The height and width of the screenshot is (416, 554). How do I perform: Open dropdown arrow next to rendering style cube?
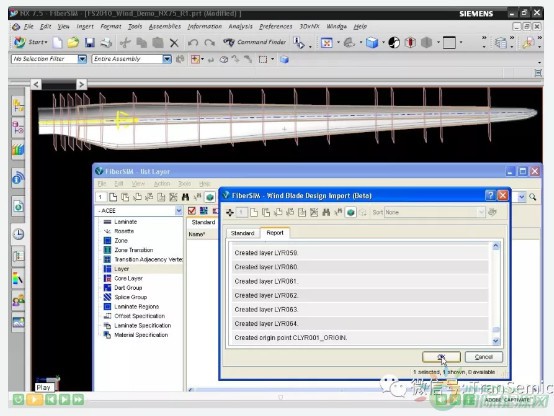(x=383, y=43)
